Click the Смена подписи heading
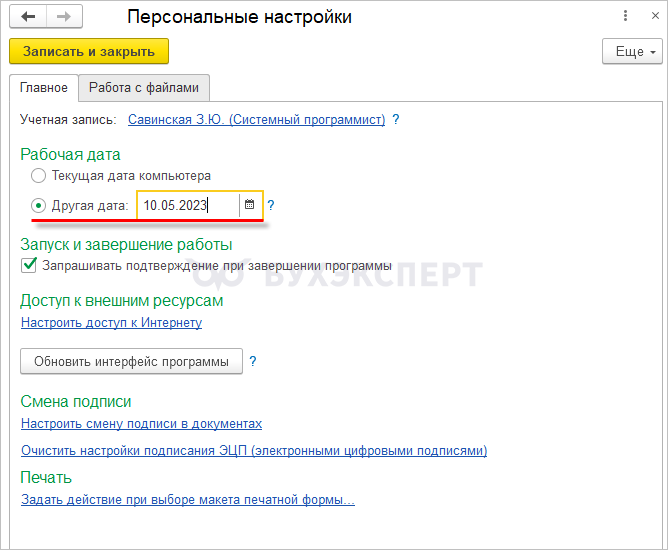This screenshot has width=668, height=550. click(x=76, y=401)
